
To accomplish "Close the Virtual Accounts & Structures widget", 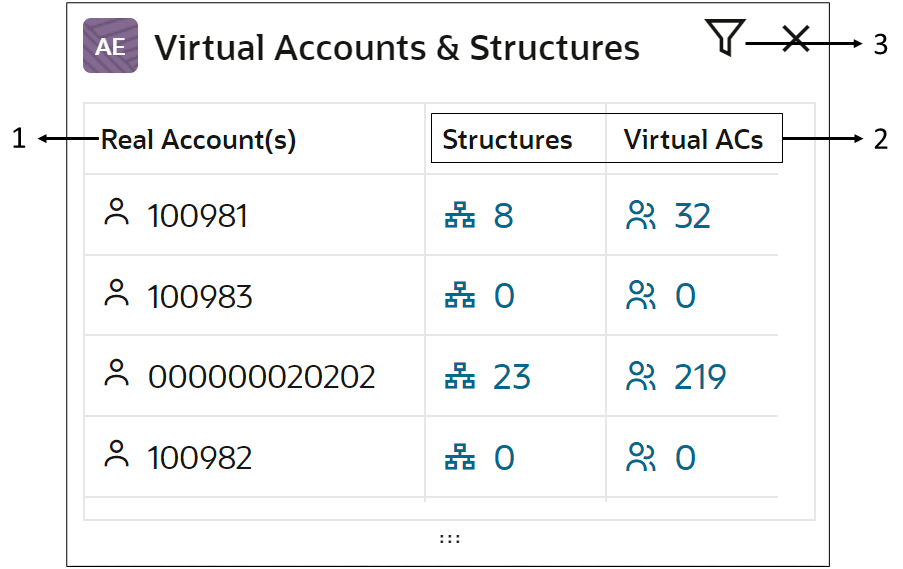I will click(796, 39).
